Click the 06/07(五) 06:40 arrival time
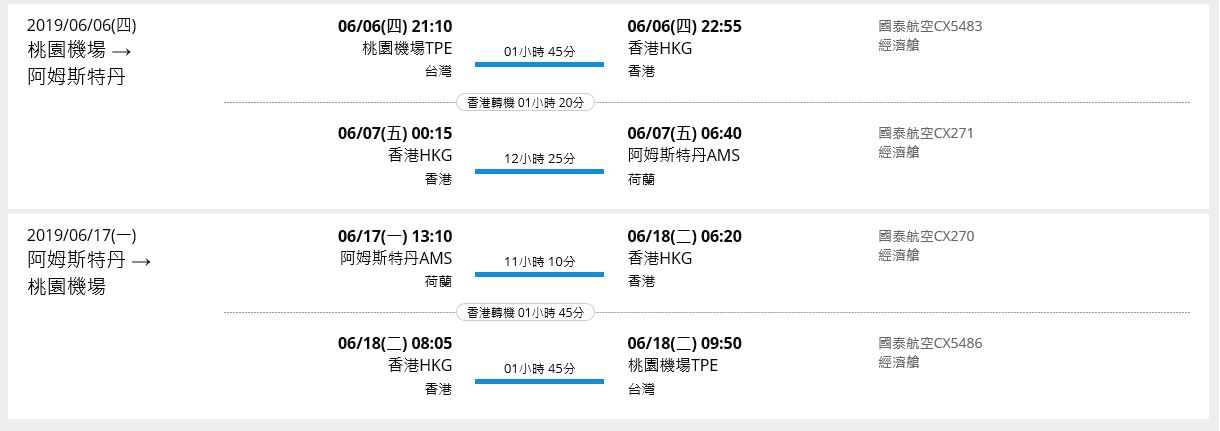The image size is (1220, 431). (684, 134)
